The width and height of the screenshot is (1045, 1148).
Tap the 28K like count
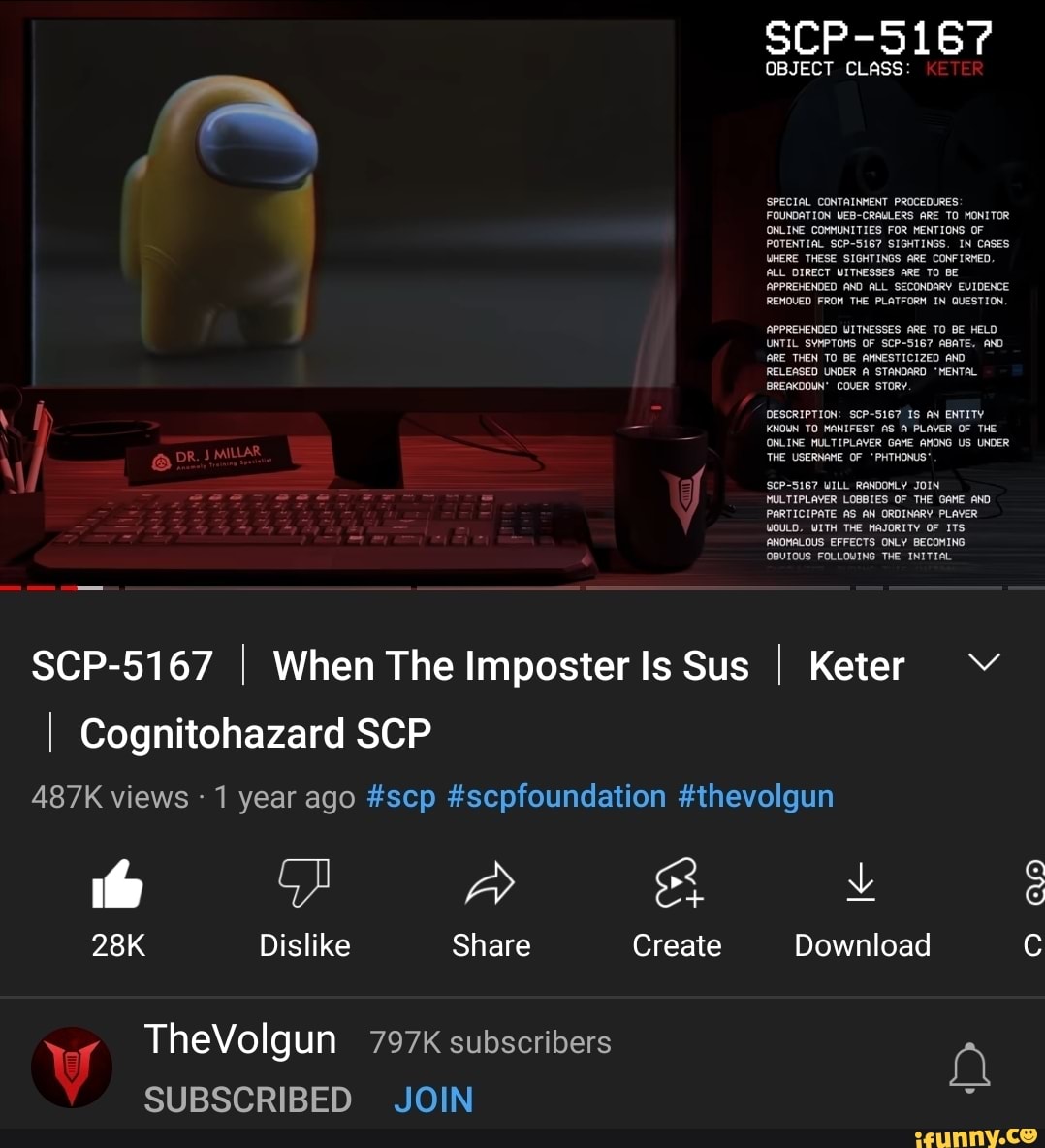coord(118,945)
